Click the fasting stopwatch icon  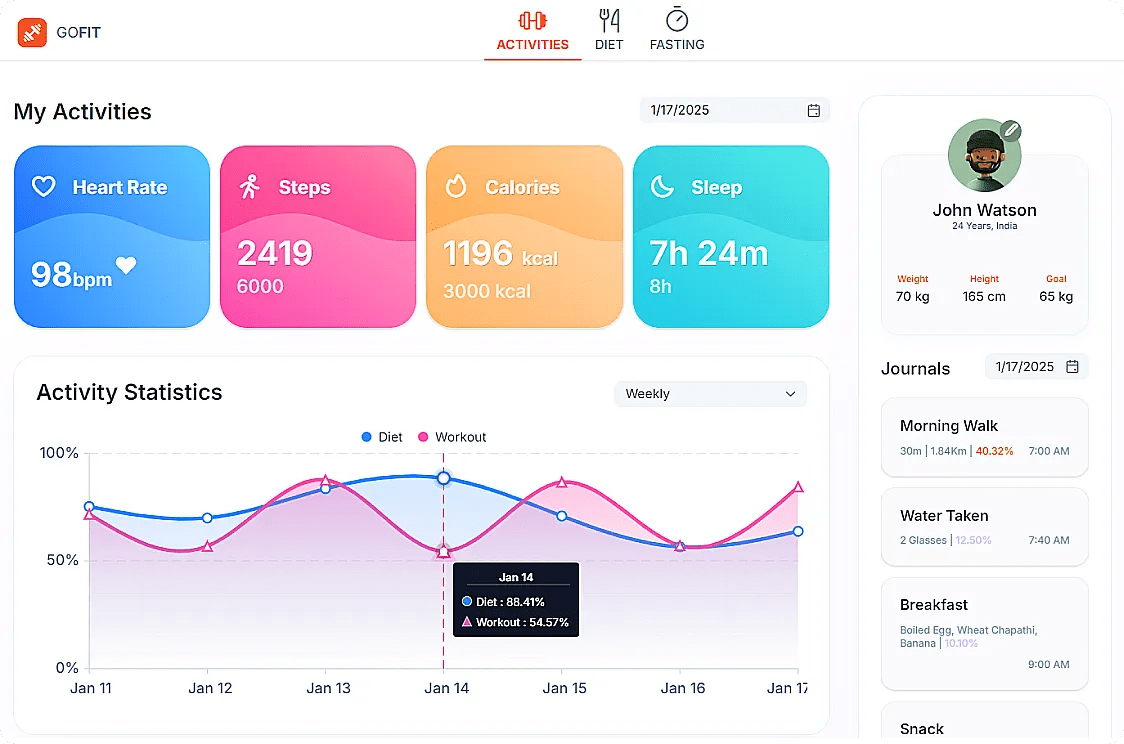[676, 19]
